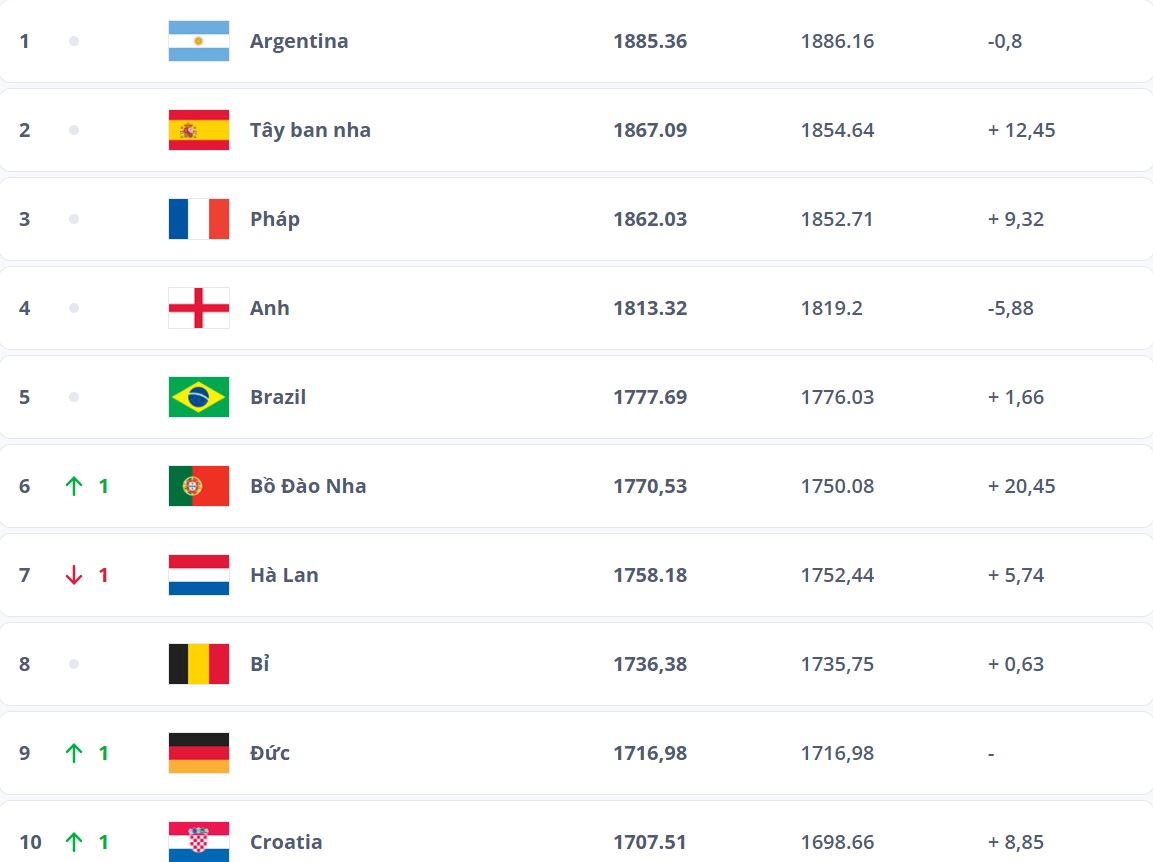The height and width of the screenshot is (862, 1153).
Task: Open the Tây ban nha team link
Action: [x=310, y=130]
